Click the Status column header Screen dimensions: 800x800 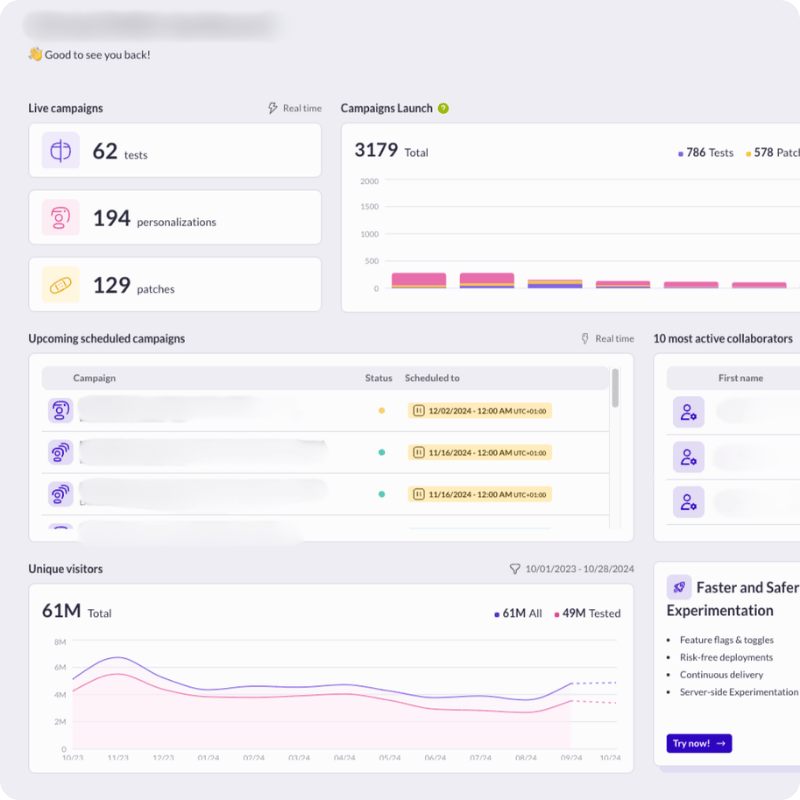(x=379, y=378)
